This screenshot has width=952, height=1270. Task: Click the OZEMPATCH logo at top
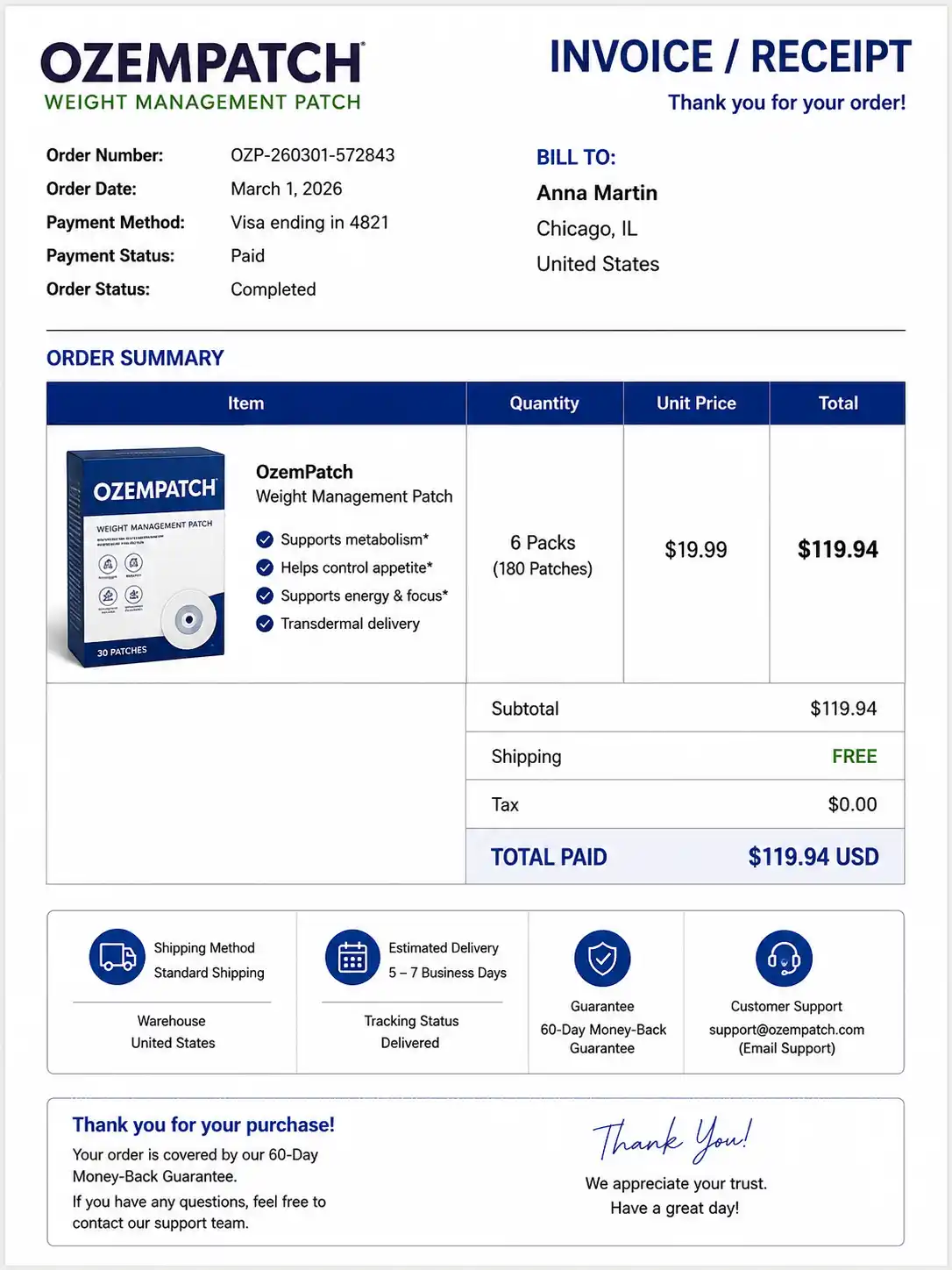click(202, 63)
